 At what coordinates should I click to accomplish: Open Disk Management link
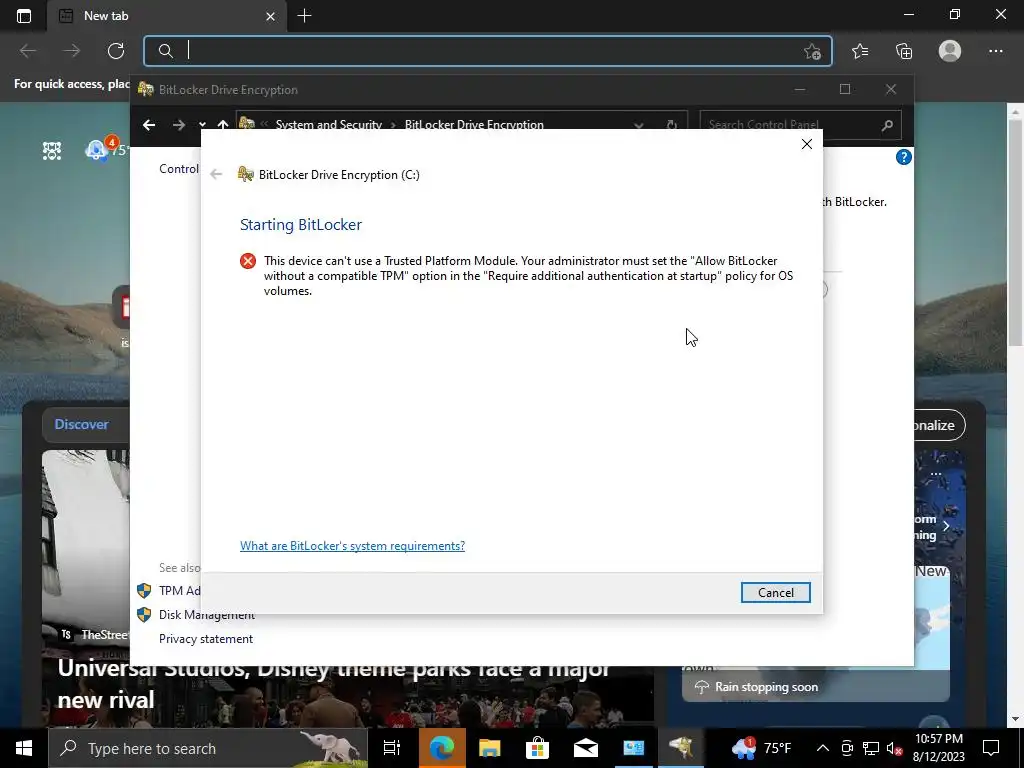coord(206,615)
